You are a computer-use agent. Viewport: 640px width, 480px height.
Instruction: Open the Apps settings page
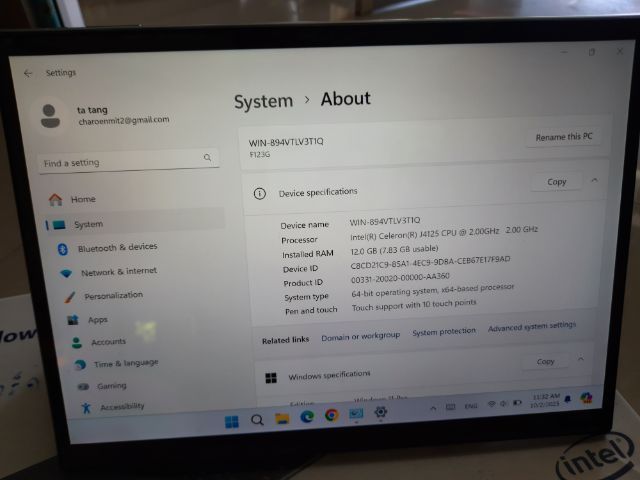(97, 319)
